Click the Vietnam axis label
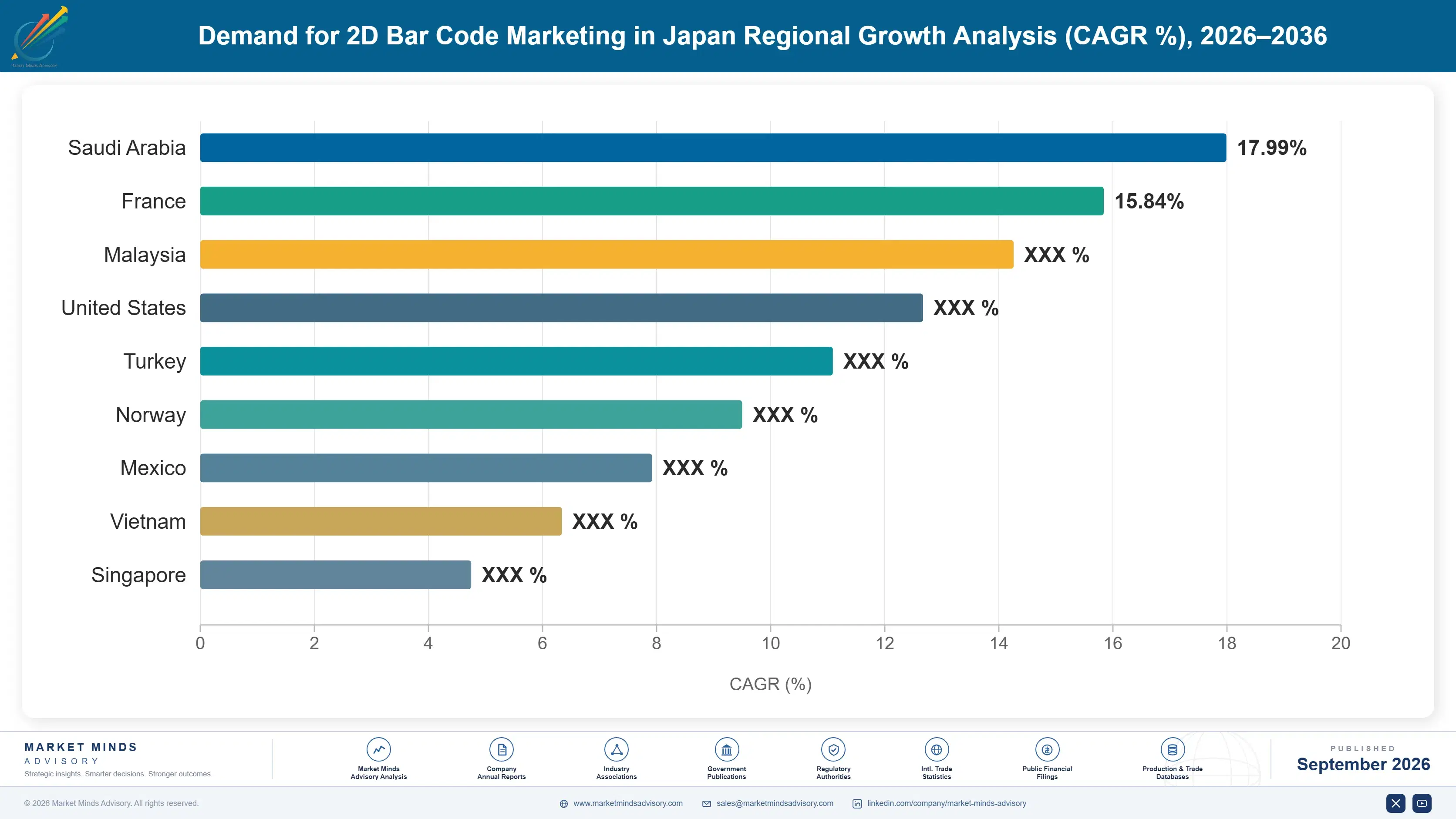Viewport: 1456px width, 819px height. 148,521
